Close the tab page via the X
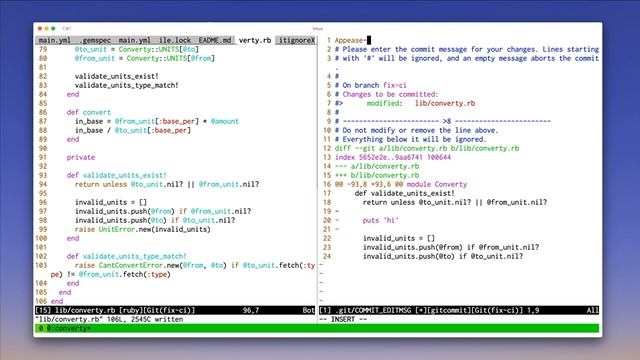Image resolution: width=640 pixels, height=360 pixels. point(313,40)
